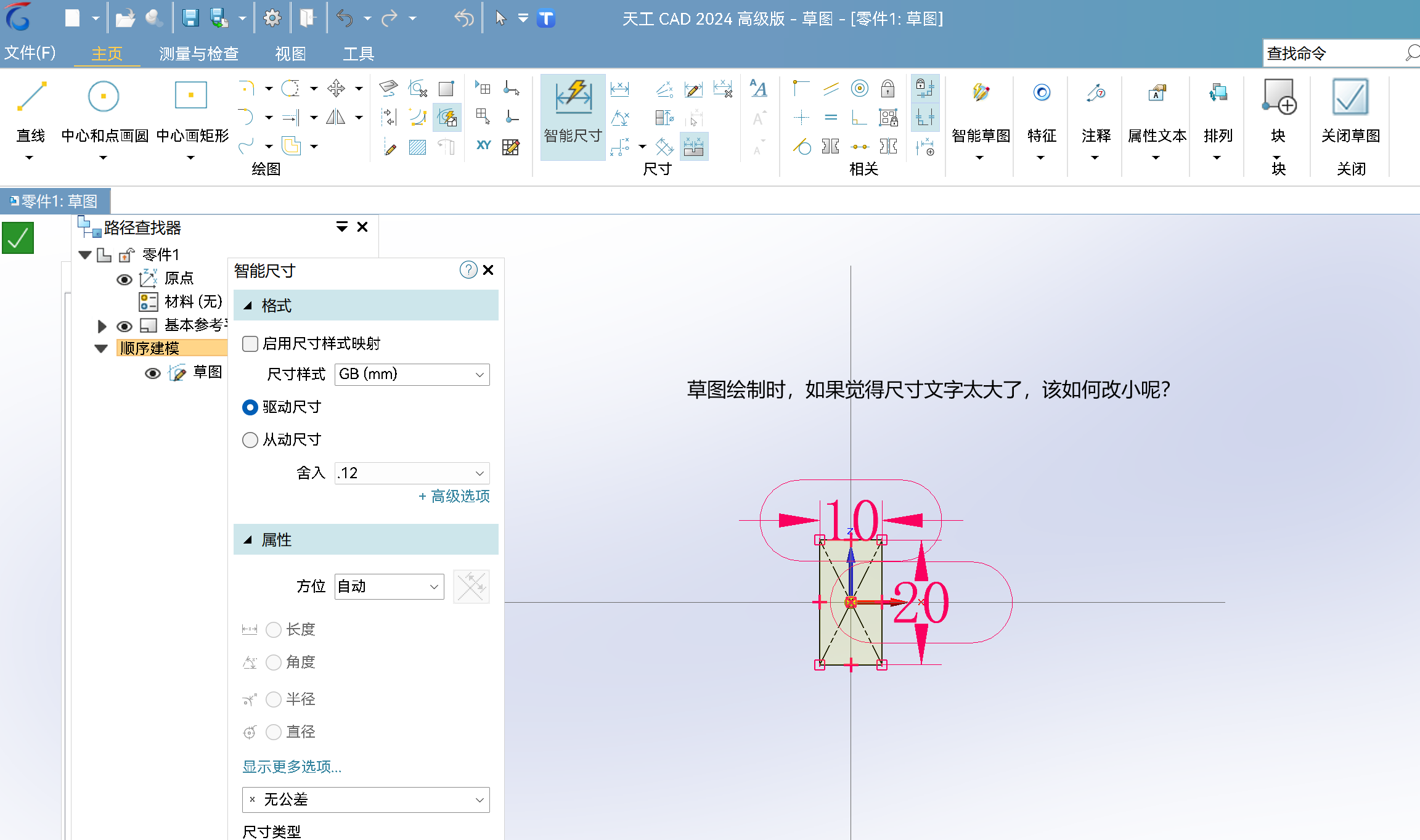Open the Smart Sketch (智能草图) tool
Image resolution: width=1420 pixels, height=840 pixels.
point(981,94)
